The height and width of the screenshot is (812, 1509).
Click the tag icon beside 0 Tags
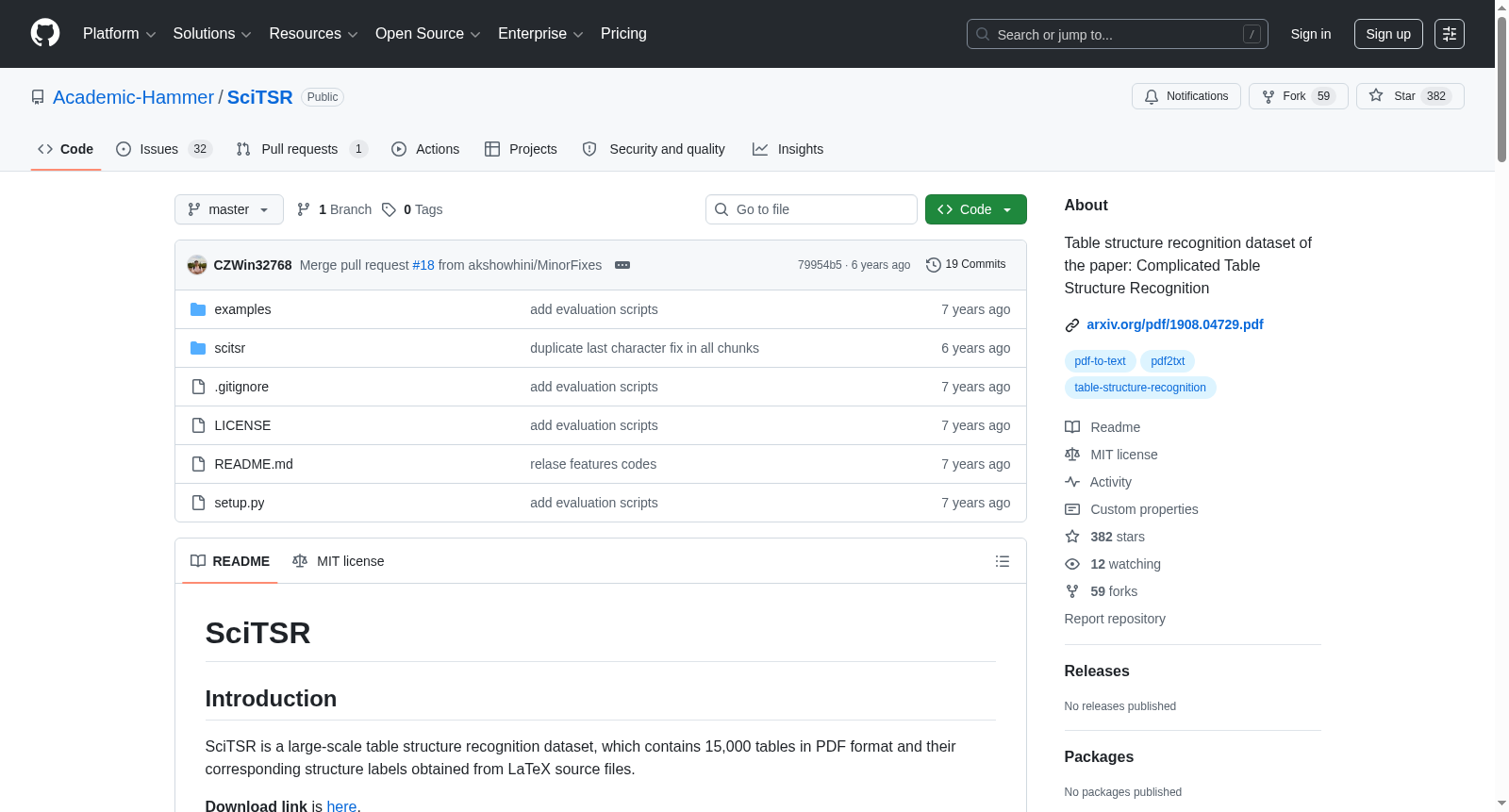tap(389, 209)
